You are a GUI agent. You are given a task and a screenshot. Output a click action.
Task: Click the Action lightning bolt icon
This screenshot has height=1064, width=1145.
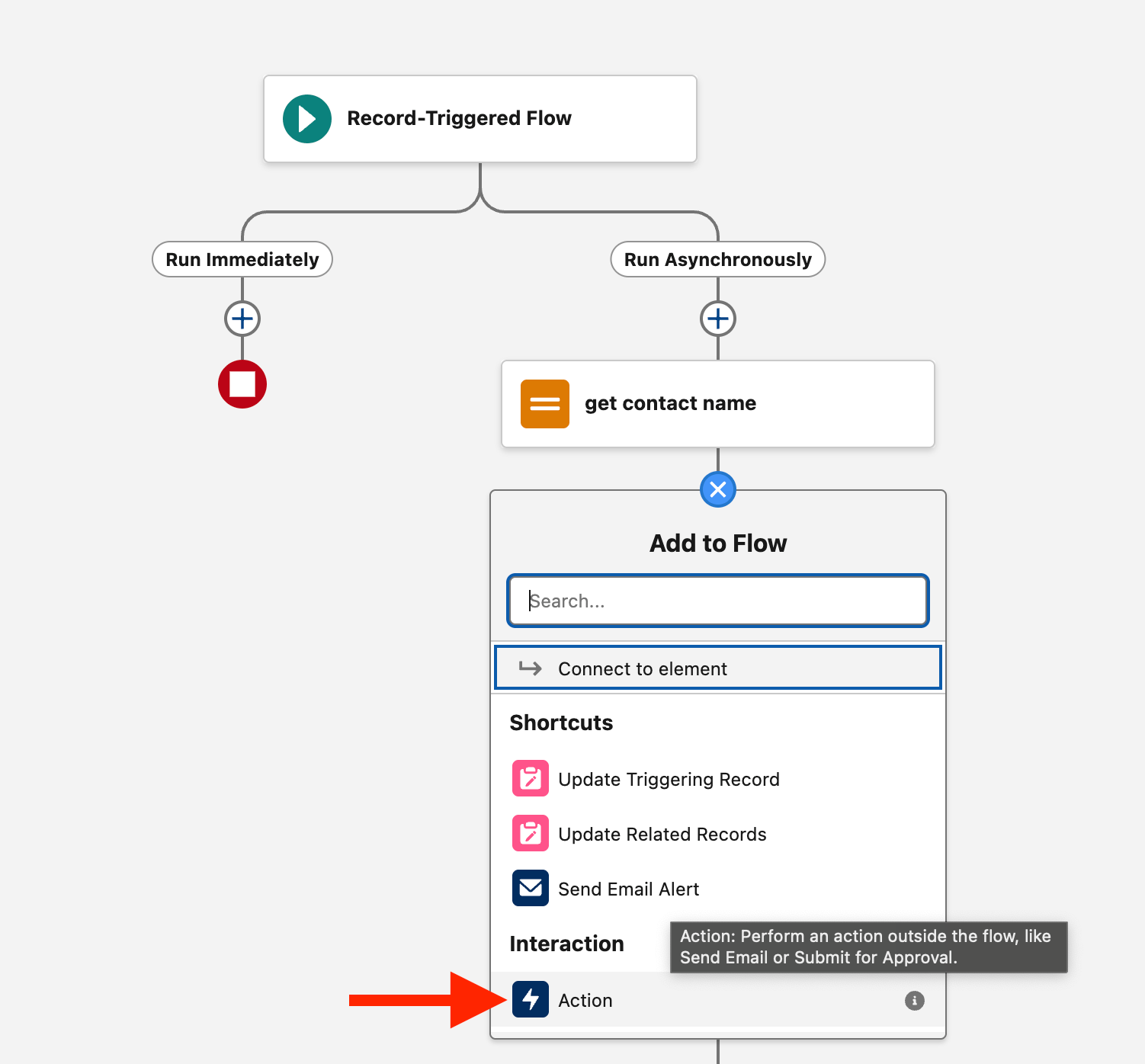[531, 999]
